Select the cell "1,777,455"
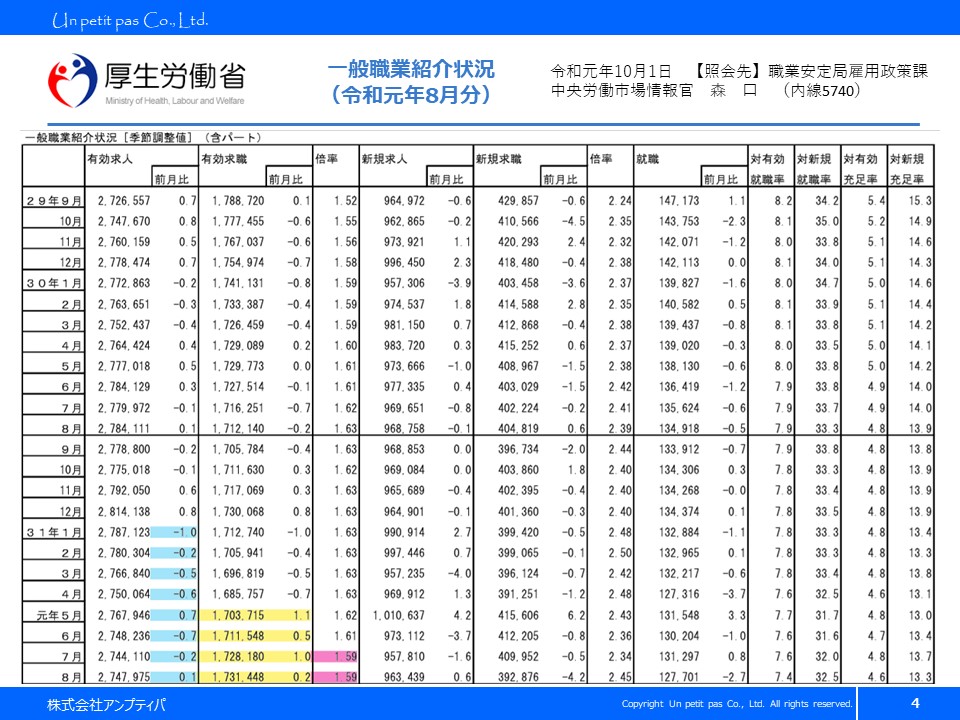The height and width of the screenshot is (720, 960). coord(238,221)
